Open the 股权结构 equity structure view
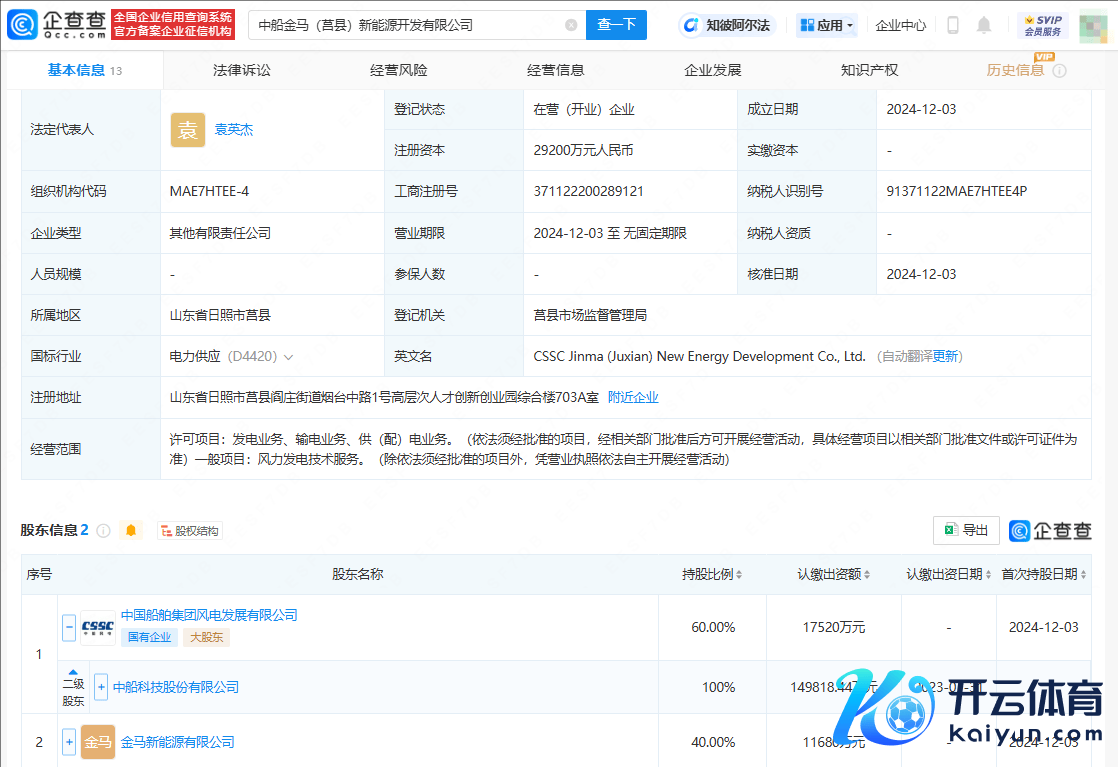1118x767 pixels. click(x=190, y=531)
